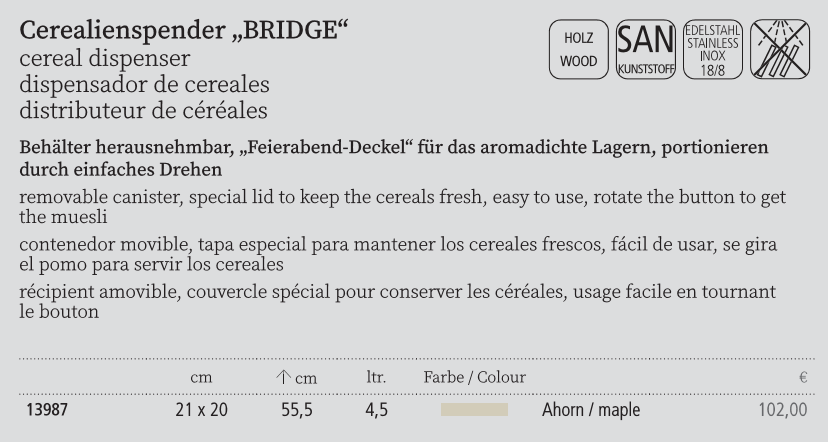Click the "ltr." column header
Image resolution: width=828 pixels, height=442 pixels.
click(x=376, y=377)
